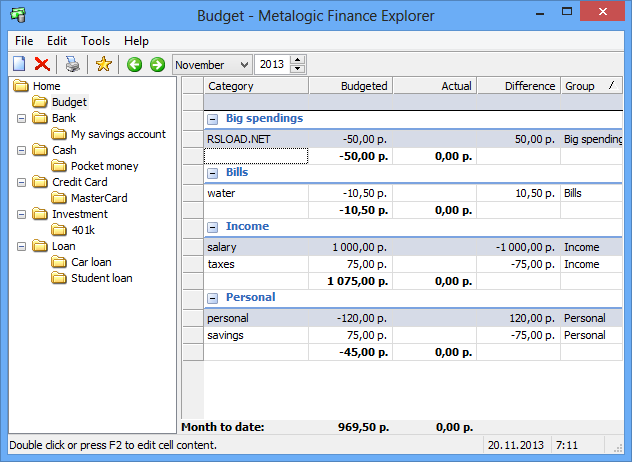Sort by Budgeted column header

(351, 86)
